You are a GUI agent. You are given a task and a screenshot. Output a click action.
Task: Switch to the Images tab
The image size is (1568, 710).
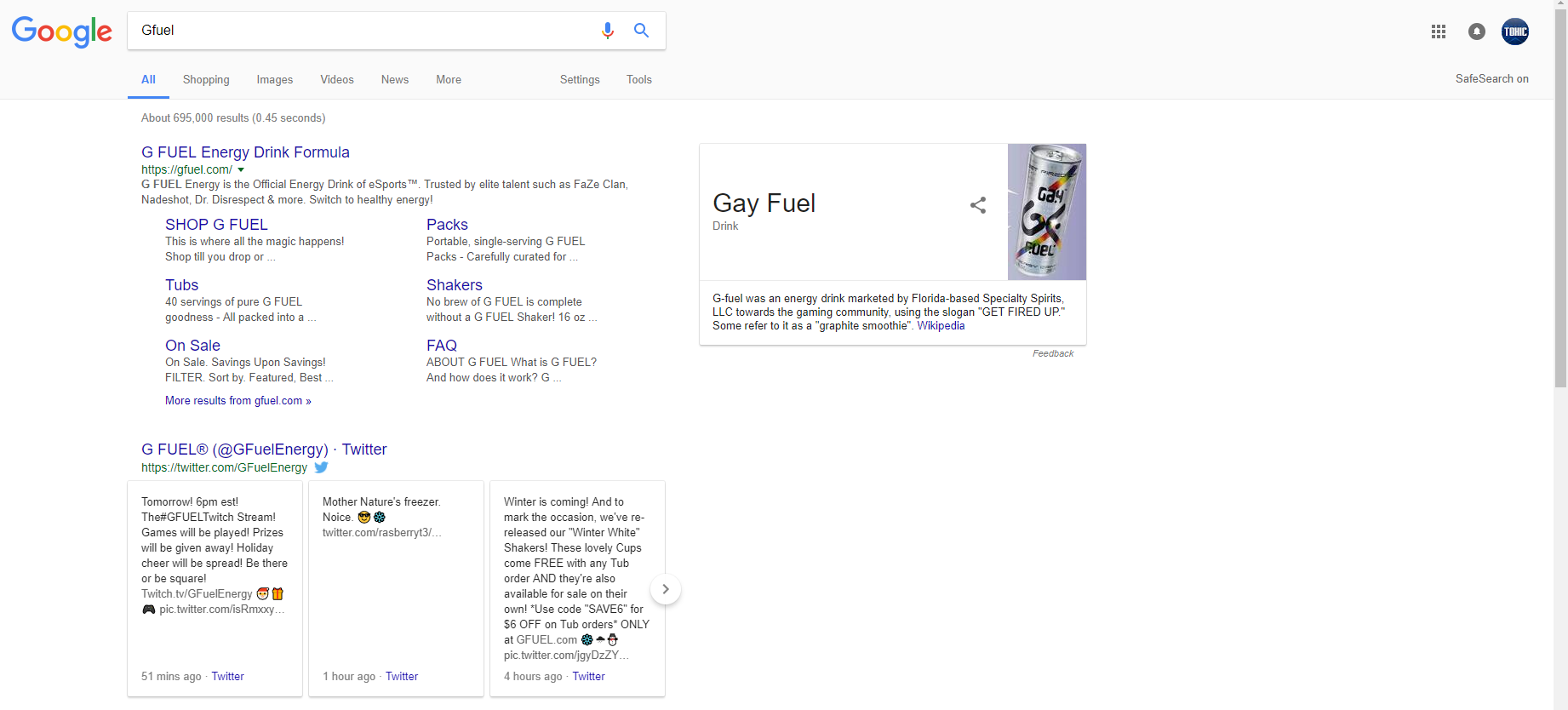click(x=274, y=79)
